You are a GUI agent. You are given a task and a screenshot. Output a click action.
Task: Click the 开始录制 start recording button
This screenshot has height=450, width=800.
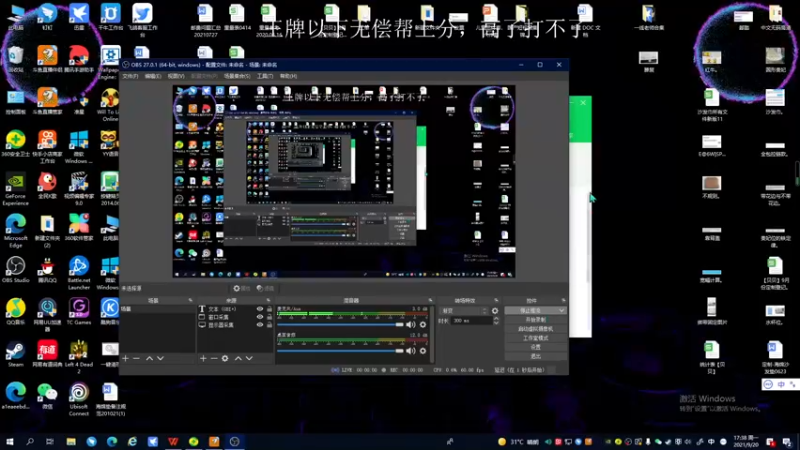click(535, 320)
